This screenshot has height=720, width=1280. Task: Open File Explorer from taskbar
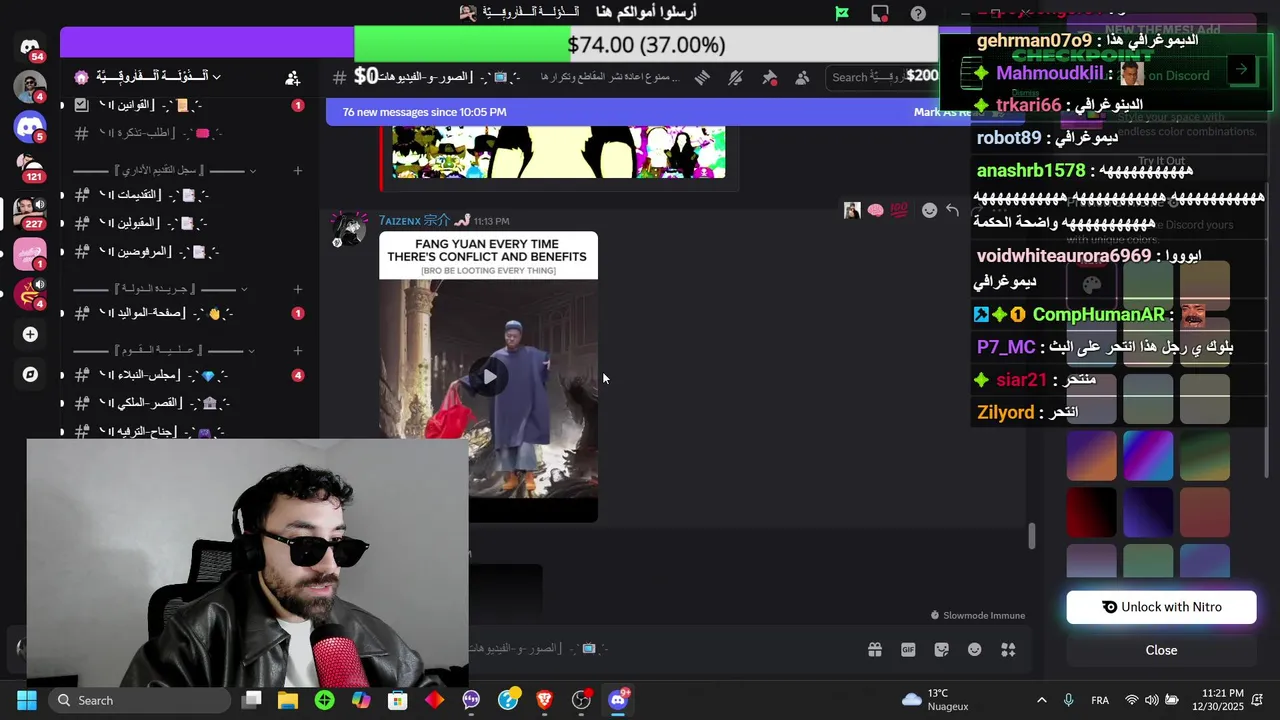(x=288, y=700)
